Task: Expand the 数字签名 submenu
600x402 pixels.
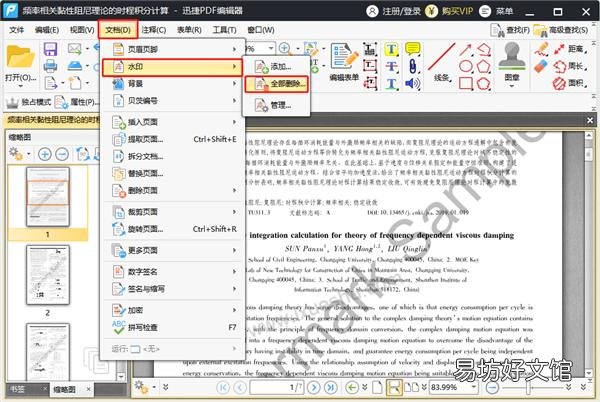Action: tap(173, 272)
